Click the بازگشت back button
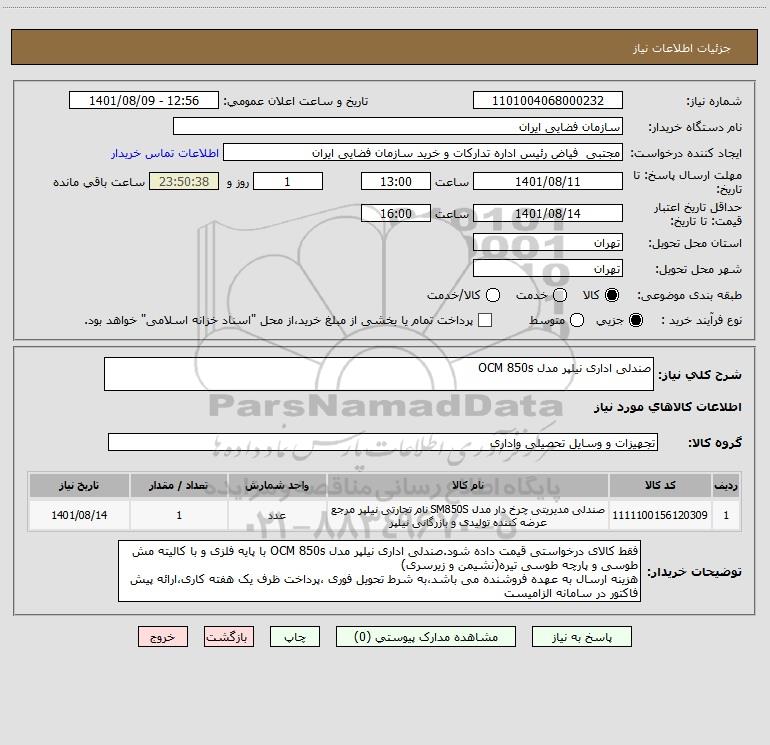The image size is (770, 745). [229, 637]
